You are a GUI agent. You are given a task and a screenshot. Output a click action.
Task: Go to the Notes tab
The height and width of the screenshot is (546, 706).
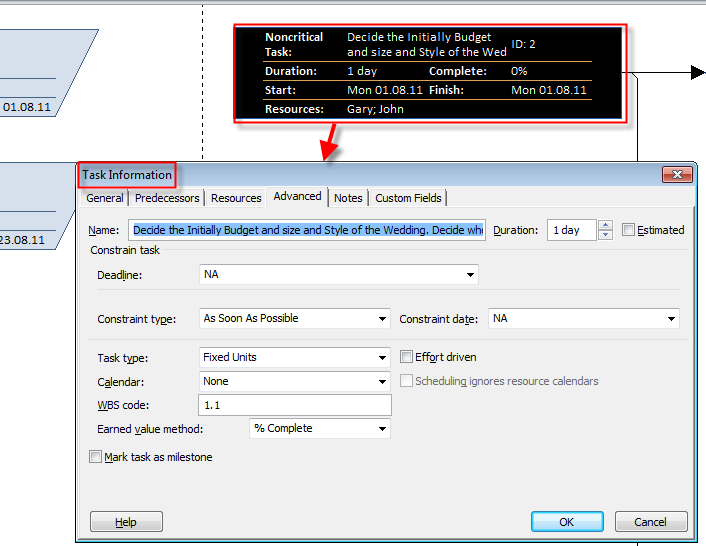(348, 198)
